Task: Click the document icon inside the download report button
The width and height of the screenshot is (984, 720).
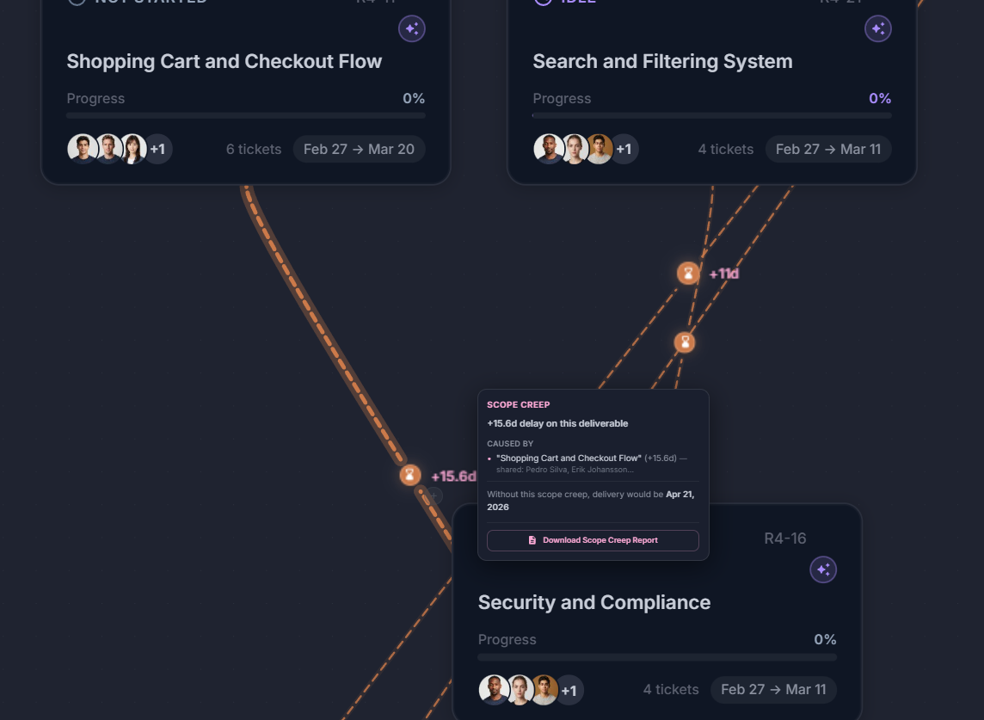Action: coord(531,540)
